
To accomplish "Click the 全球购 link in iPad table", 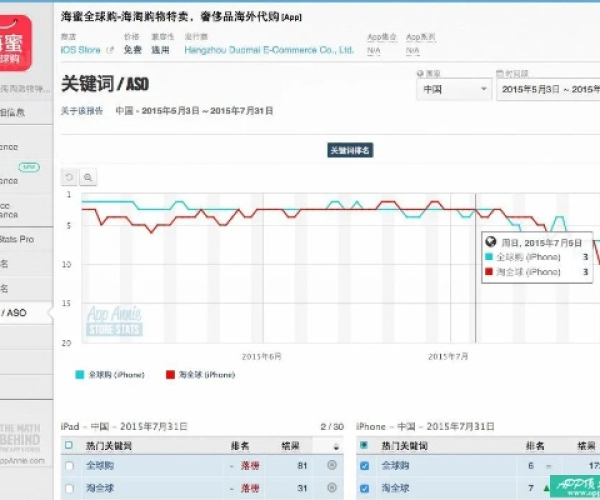I will (x=99, y=466).
